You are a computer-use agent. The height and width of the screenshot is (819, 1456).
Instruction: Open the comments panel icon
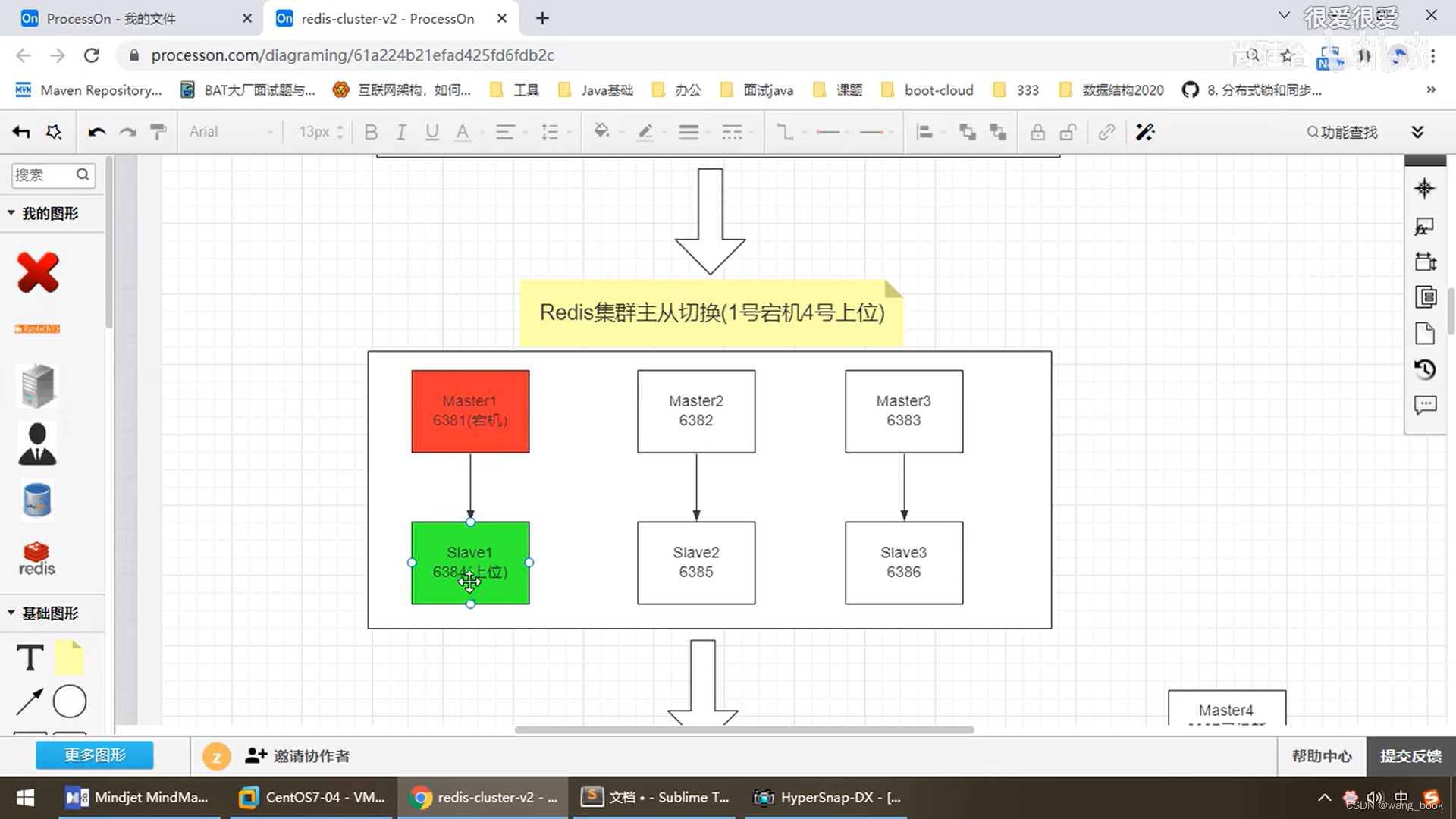(x=1425, y=405)
